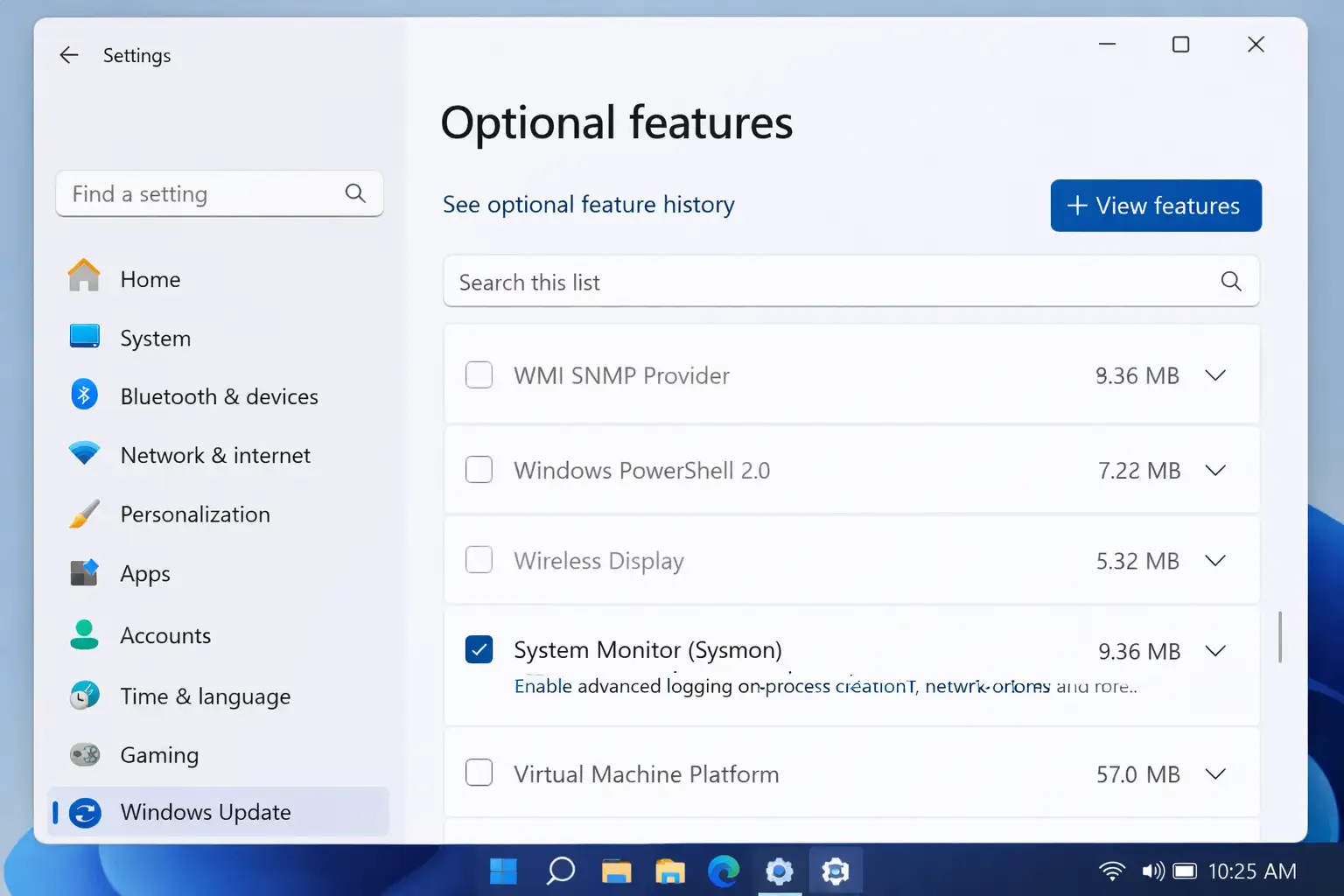Click the Network & internet globe icon
The width and height of the screenshot is (1344, 896).
[83, 454]
